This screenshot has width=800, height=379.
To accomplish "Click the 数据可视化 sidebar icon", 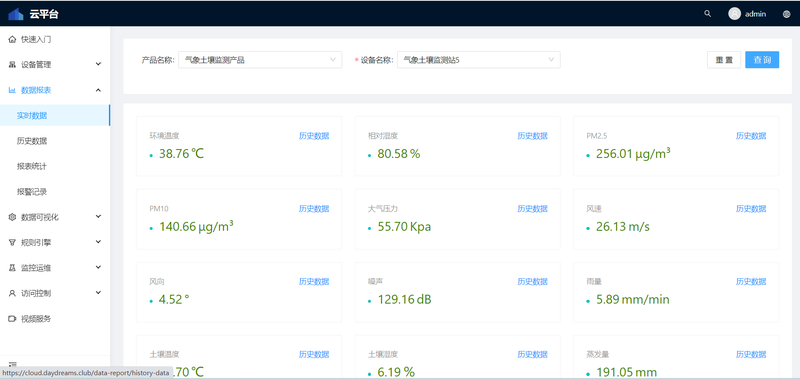I will [12, 217].
